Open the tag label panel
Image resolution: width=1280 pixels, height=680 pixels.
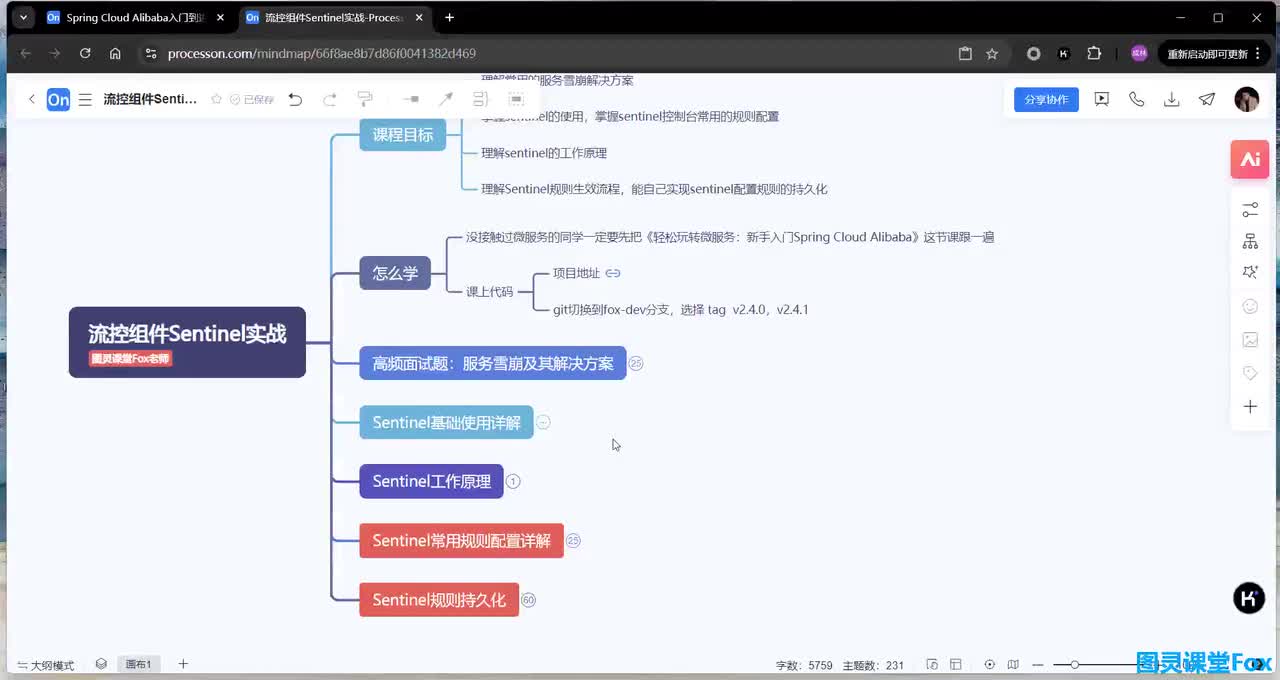[1250, 373]
